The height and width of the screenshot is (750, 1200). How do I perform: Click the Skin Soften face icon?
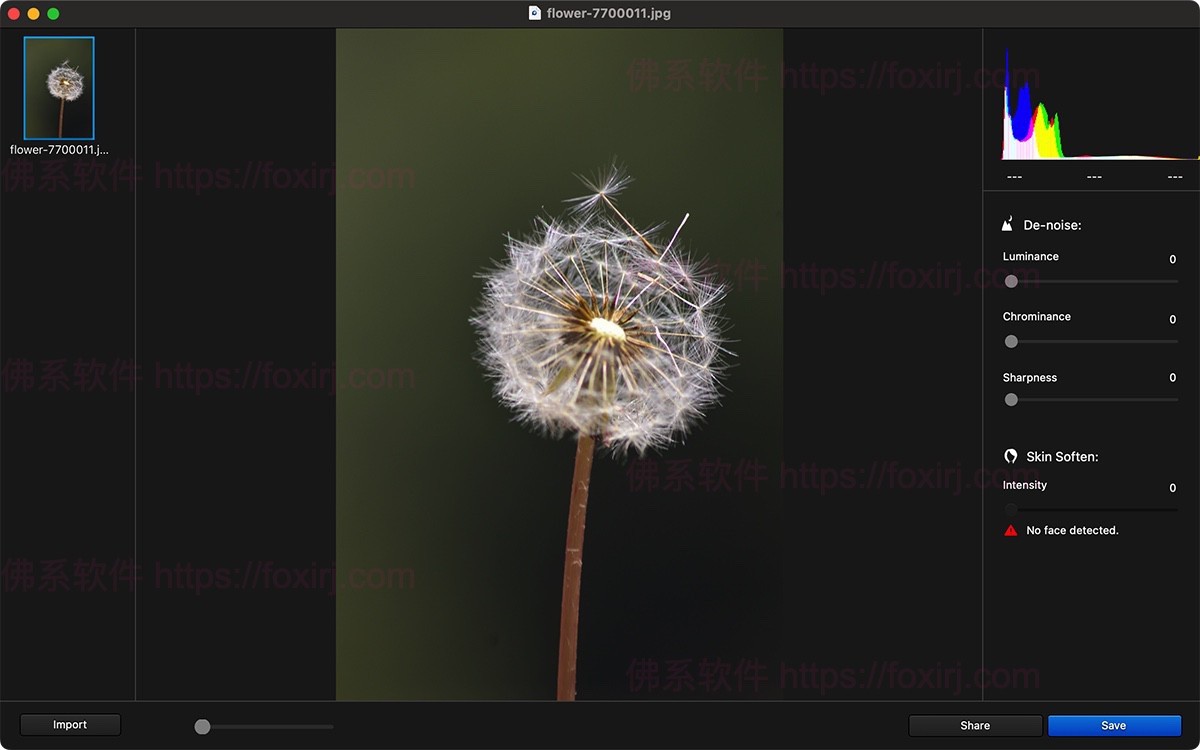[x=1011, y=456]
